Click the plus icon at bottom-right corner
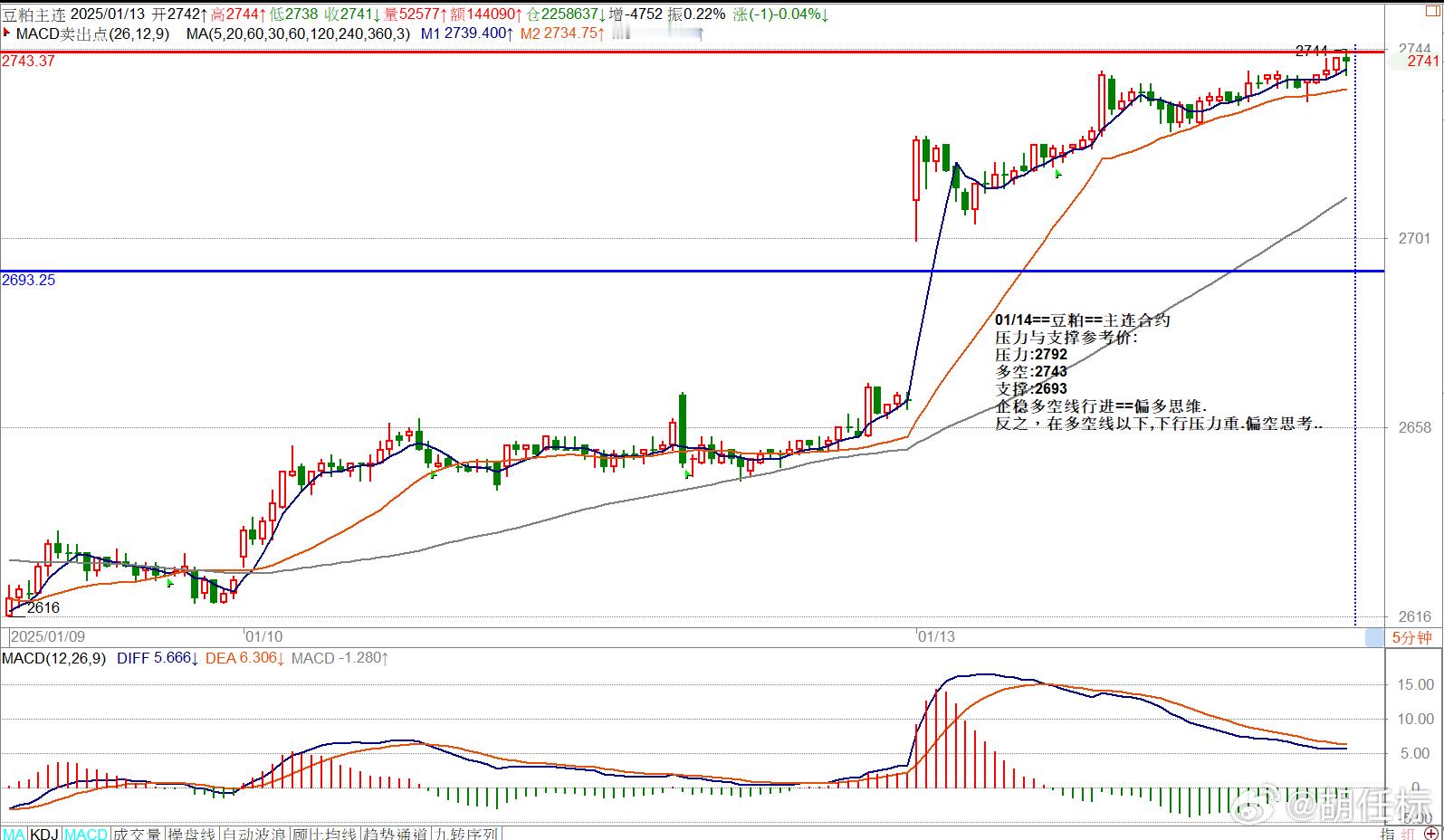 point(1430,834)
